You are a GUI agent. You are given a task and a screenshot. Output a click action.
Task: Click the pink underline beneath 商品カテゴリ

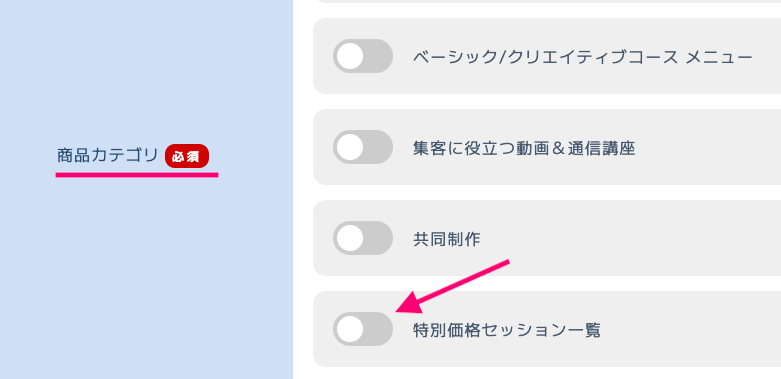137,175
